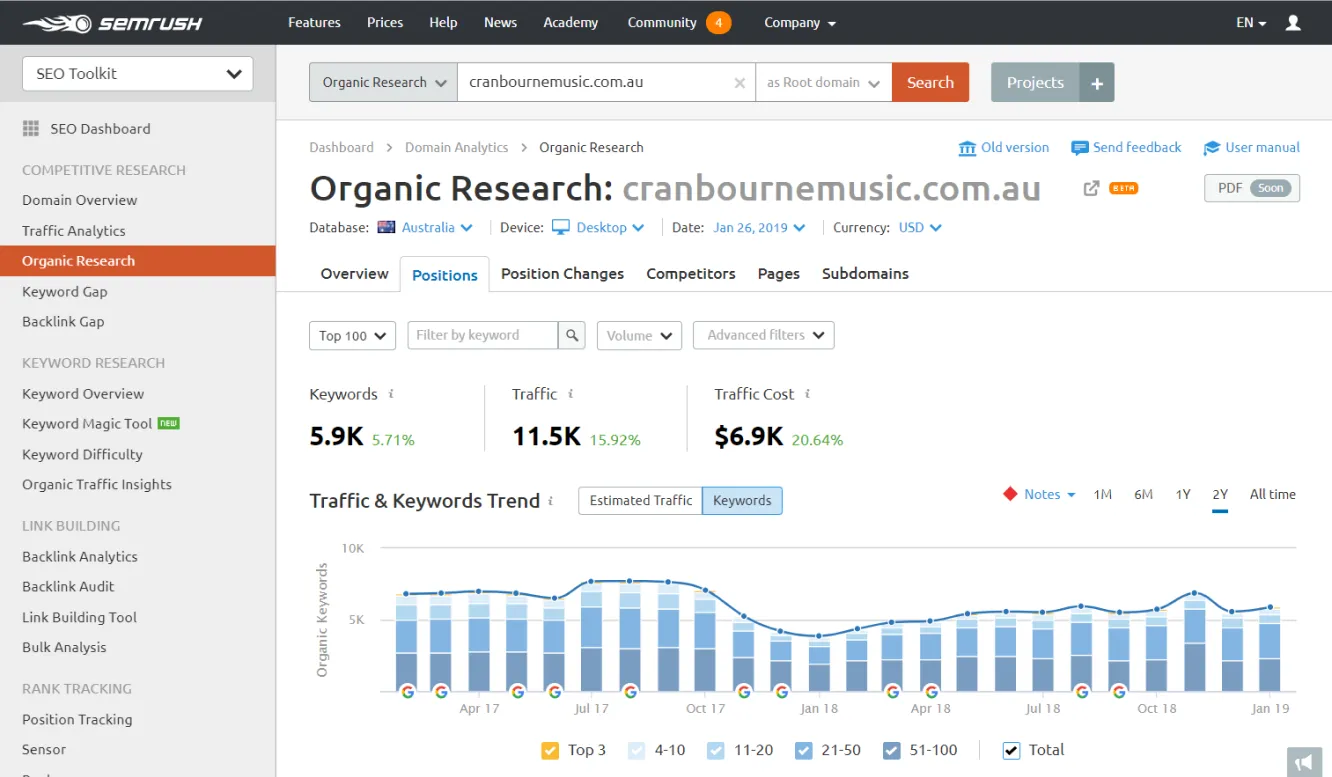Click the orange Search button
Image resolution: width=1332 pixels, height=777 pixels.
(930, 83)
